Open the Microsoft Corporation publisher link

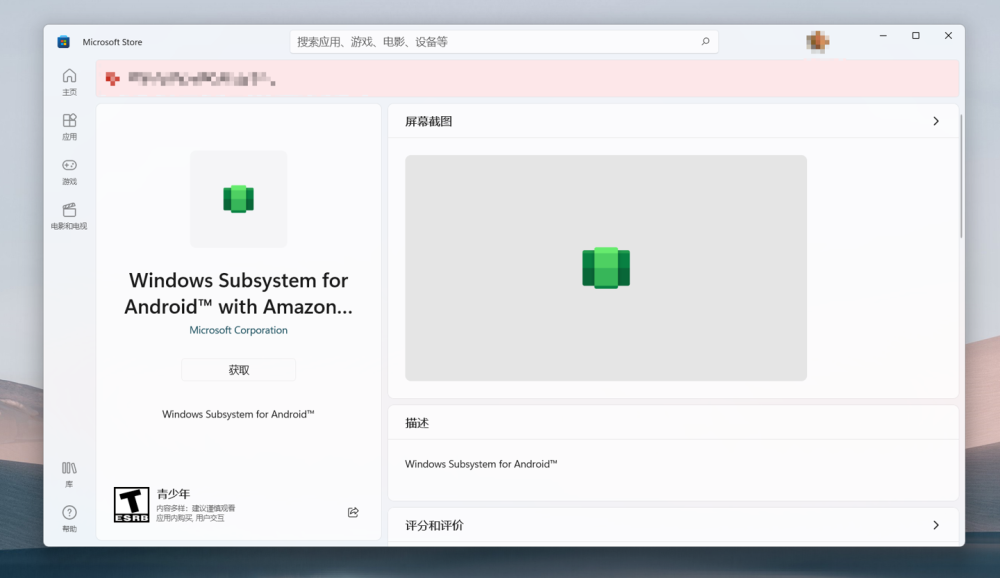(x=238, y=329)
